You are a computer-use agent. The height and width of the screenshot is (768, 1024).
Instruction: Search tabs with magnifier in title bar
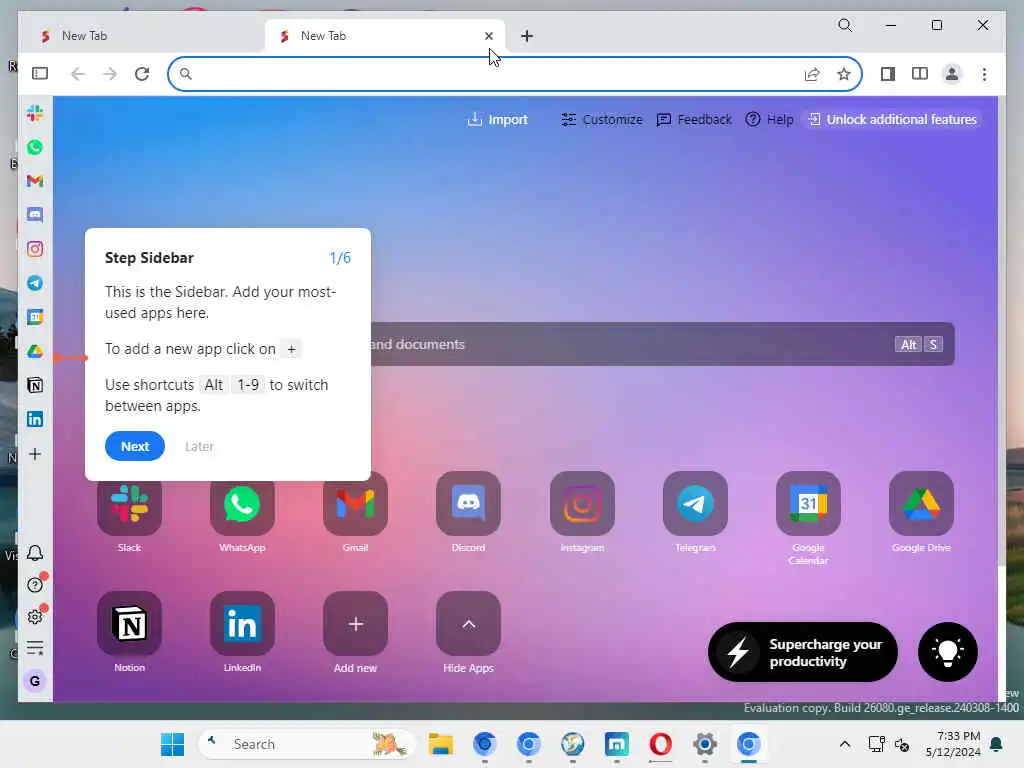845,25
